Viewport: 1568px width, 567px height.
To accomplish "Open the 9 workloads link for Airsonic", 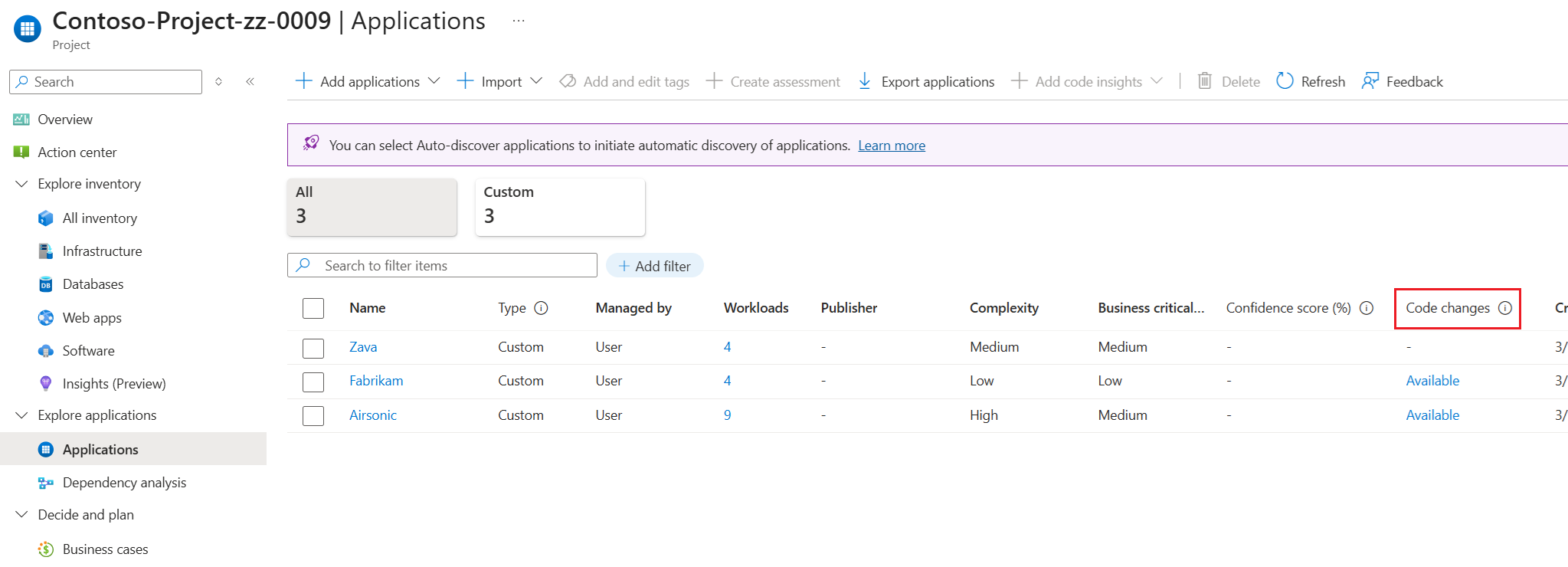I will pos(728,415).
